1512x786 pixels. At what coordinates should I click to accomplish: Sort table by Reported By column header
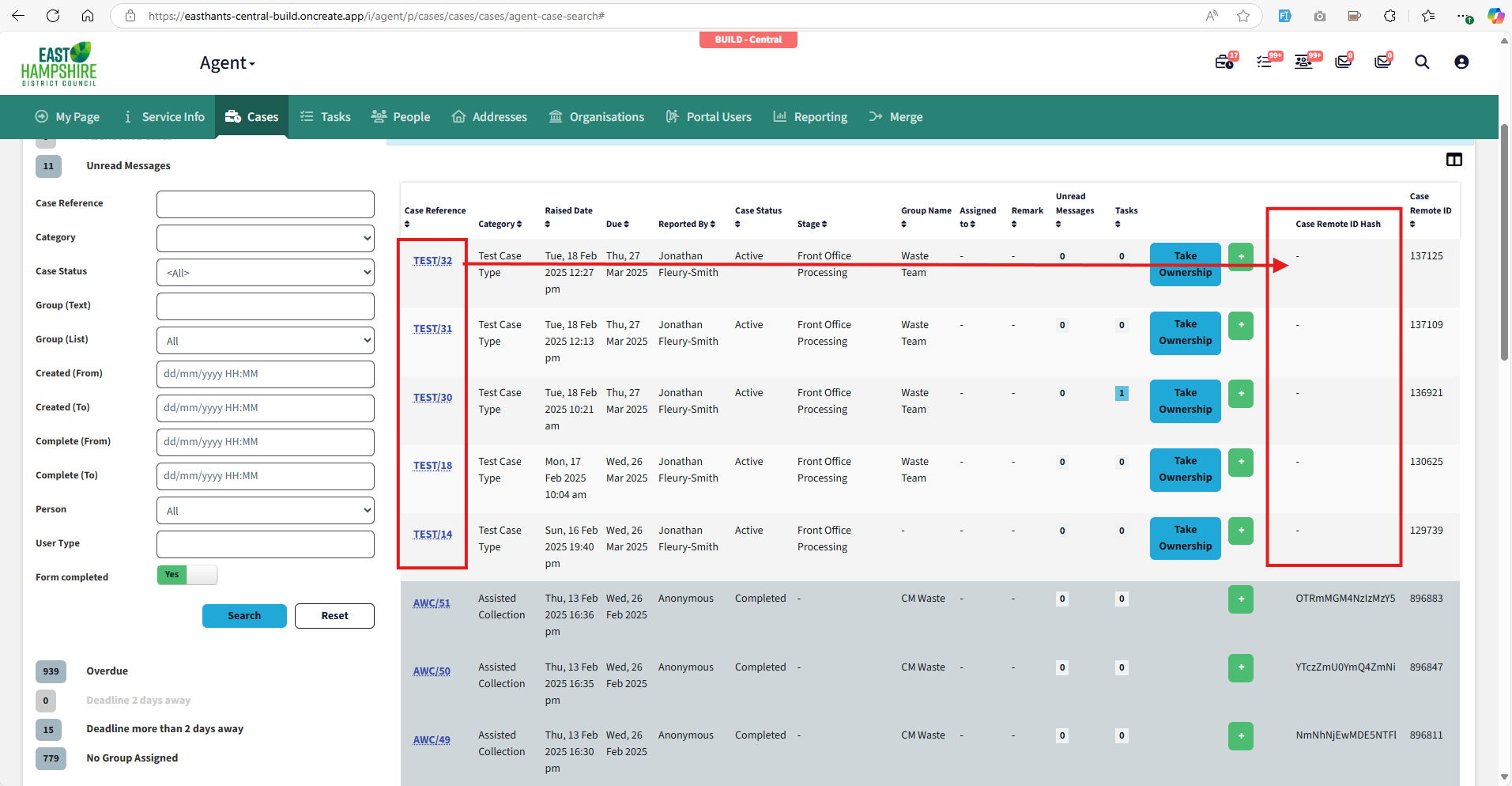(x=687, y=225)
